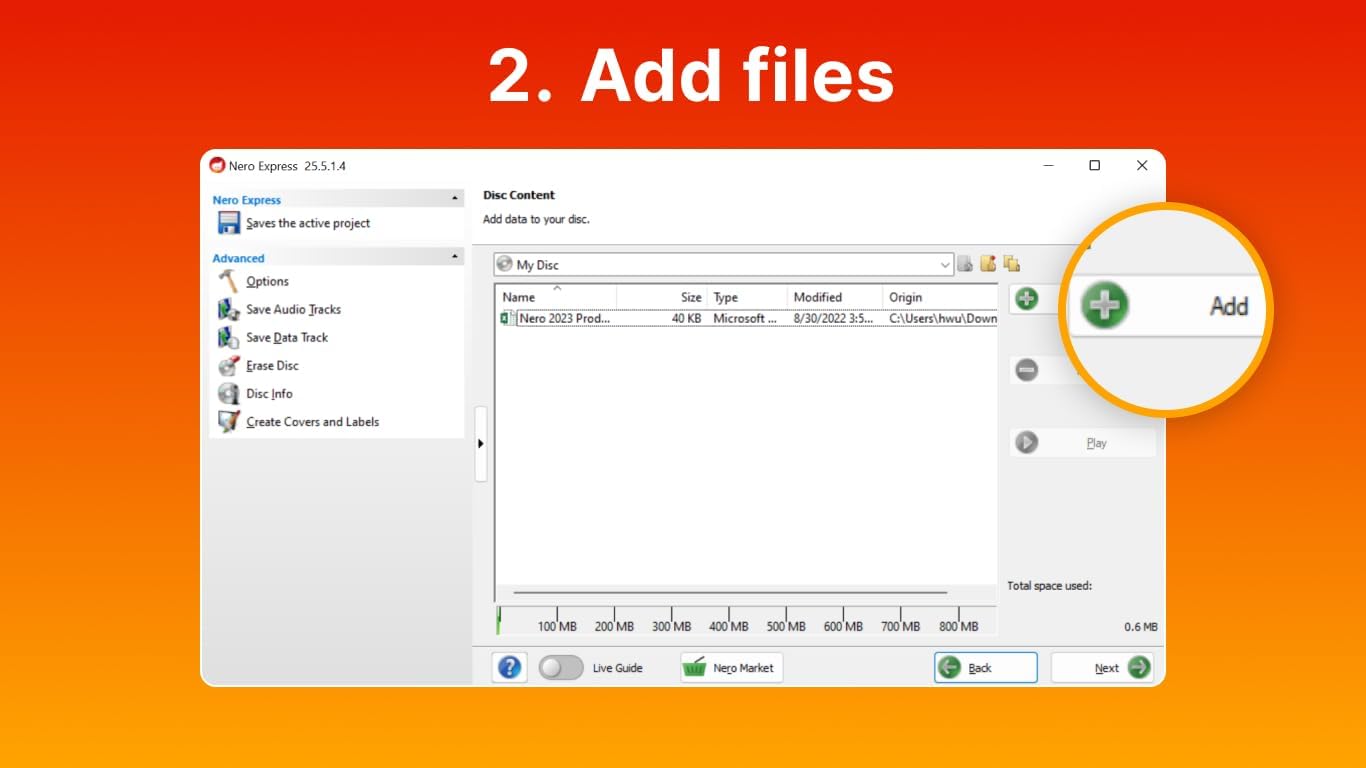Click the new folder icon beside disc dropdown
Viewport: 1366px width, 768px height.
click(988, 264)
